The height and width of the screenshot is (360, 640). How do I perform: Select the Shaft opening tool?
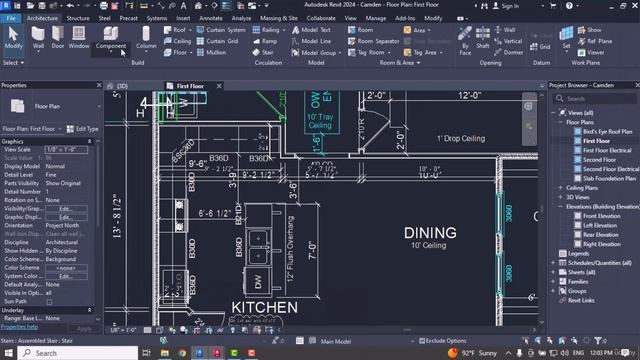point(482,38)
